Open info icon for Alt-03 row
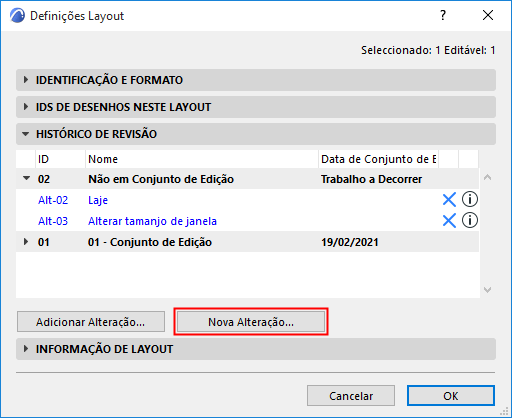512x418 pixels. coord(469,220)
